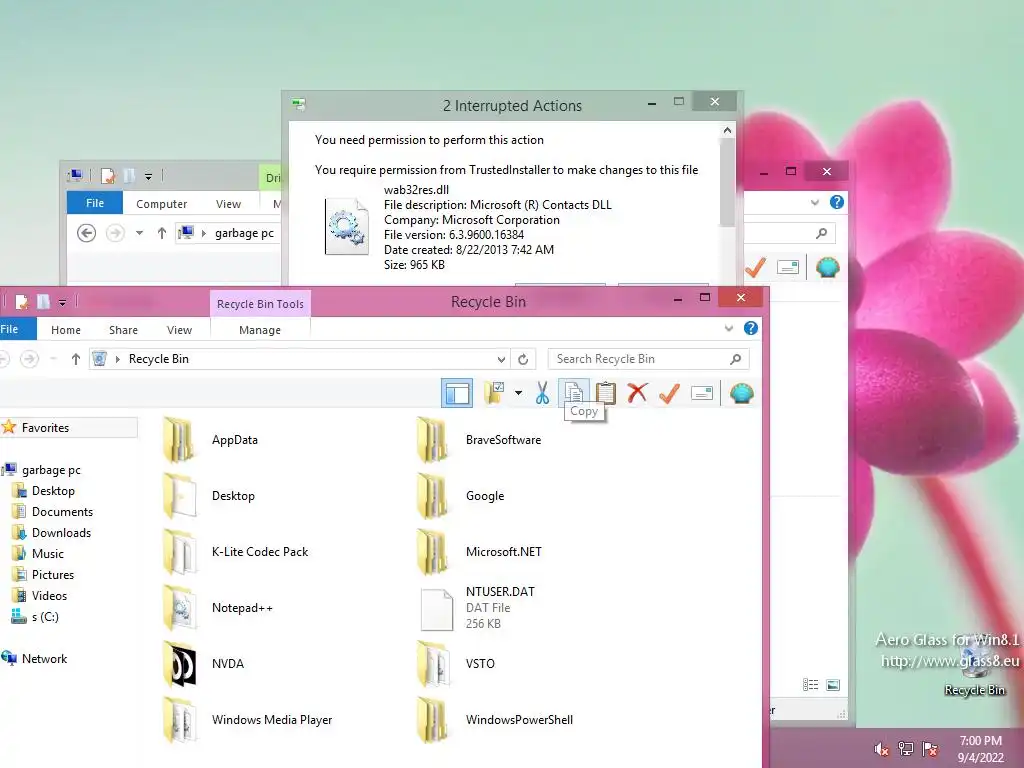Select garbage pc in navigation pane
Viewport: 1024px width, 768px height.
tap(51, 470)
